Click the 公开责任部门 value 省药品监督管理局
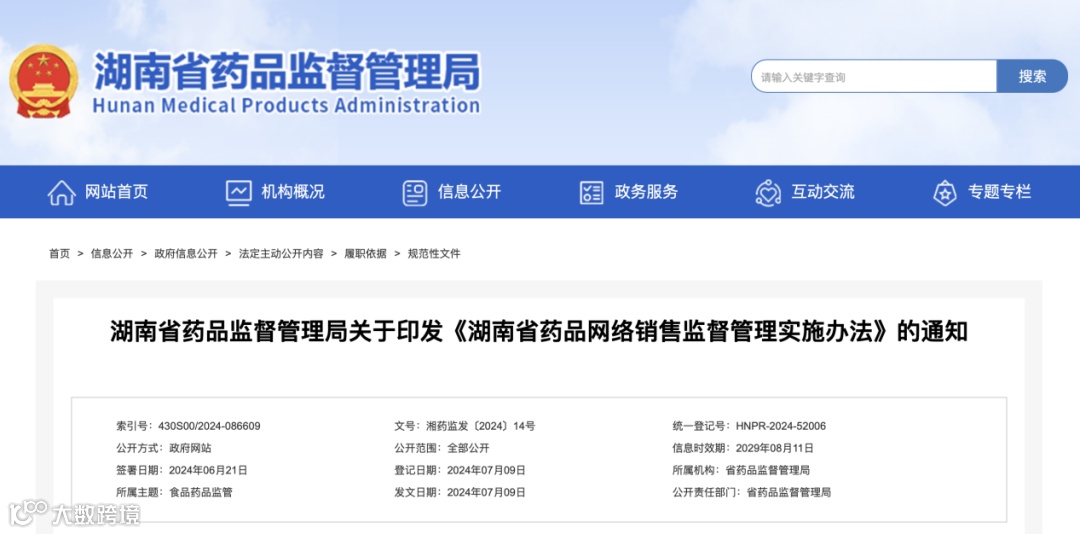Screen dimensions: 1080x534 click(x=789, y=492)
